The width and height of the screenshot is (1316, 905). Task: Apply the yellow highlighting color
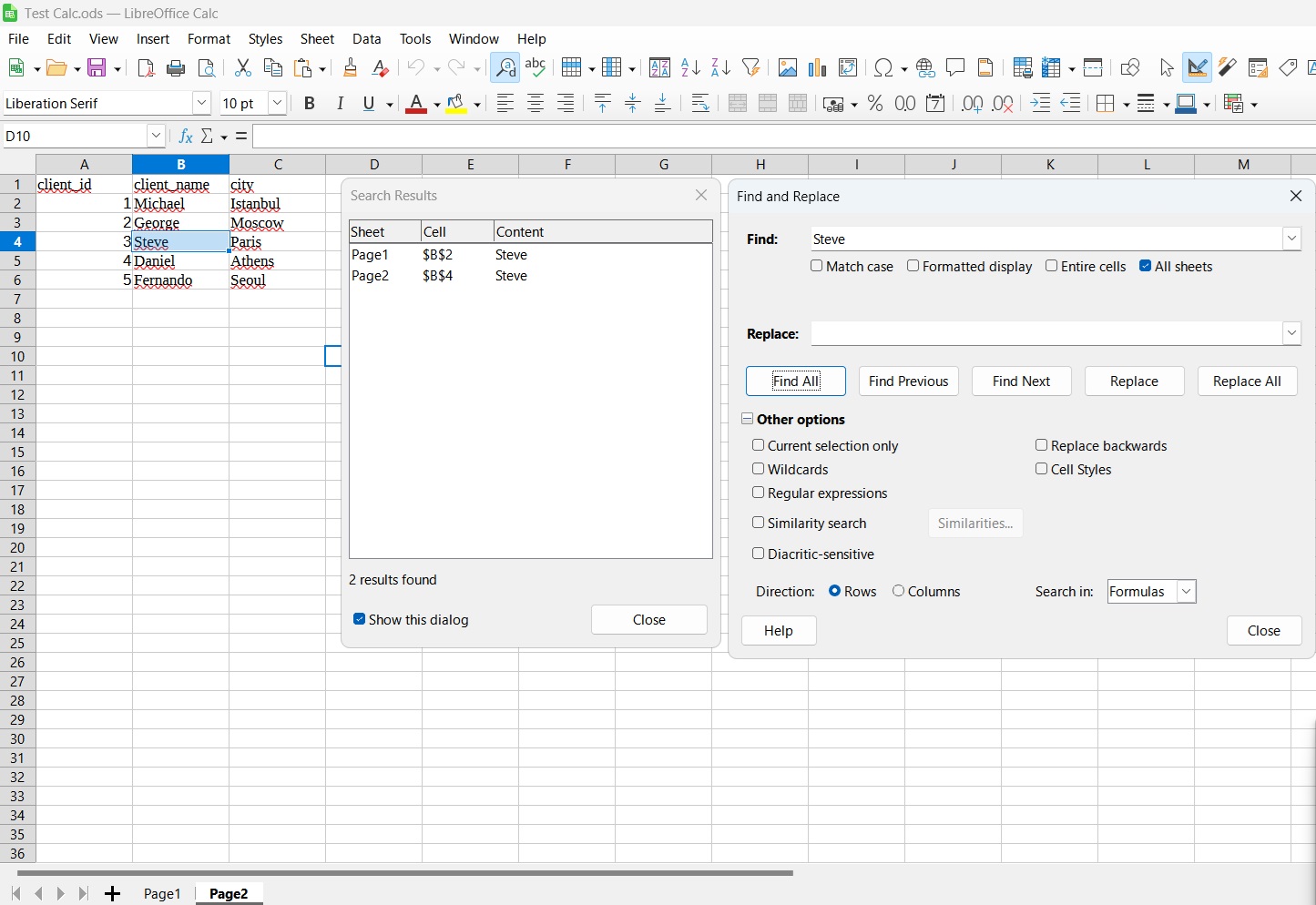tap(456, 104)
